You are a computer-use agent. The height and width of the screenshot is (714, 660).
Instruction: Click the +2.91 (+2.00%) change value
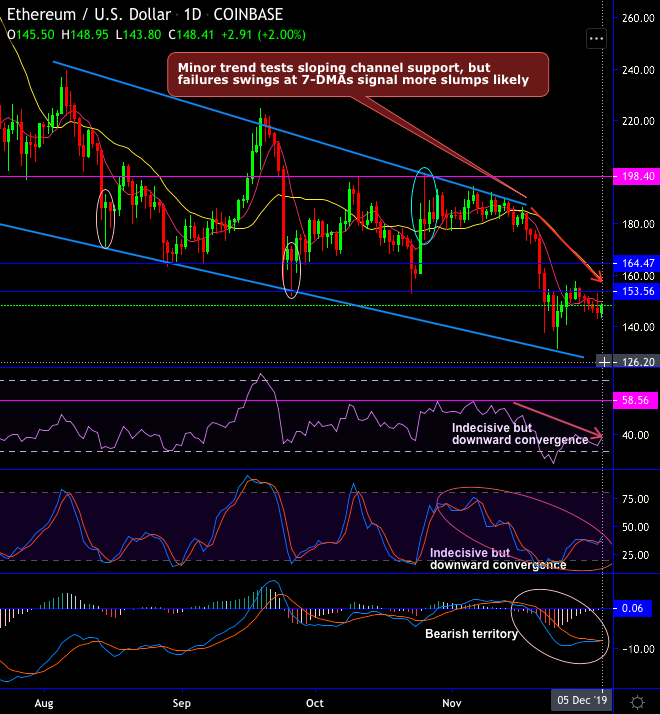(263, 35)
